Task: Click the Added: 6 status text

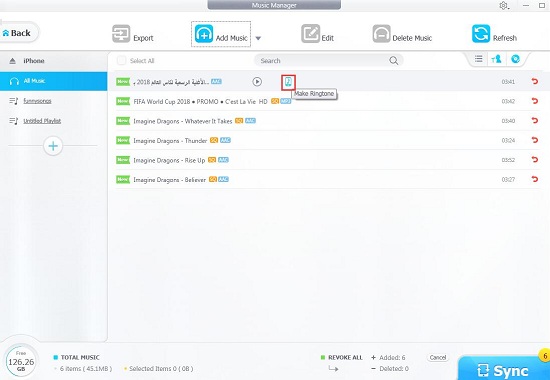Action: point(392,358)
